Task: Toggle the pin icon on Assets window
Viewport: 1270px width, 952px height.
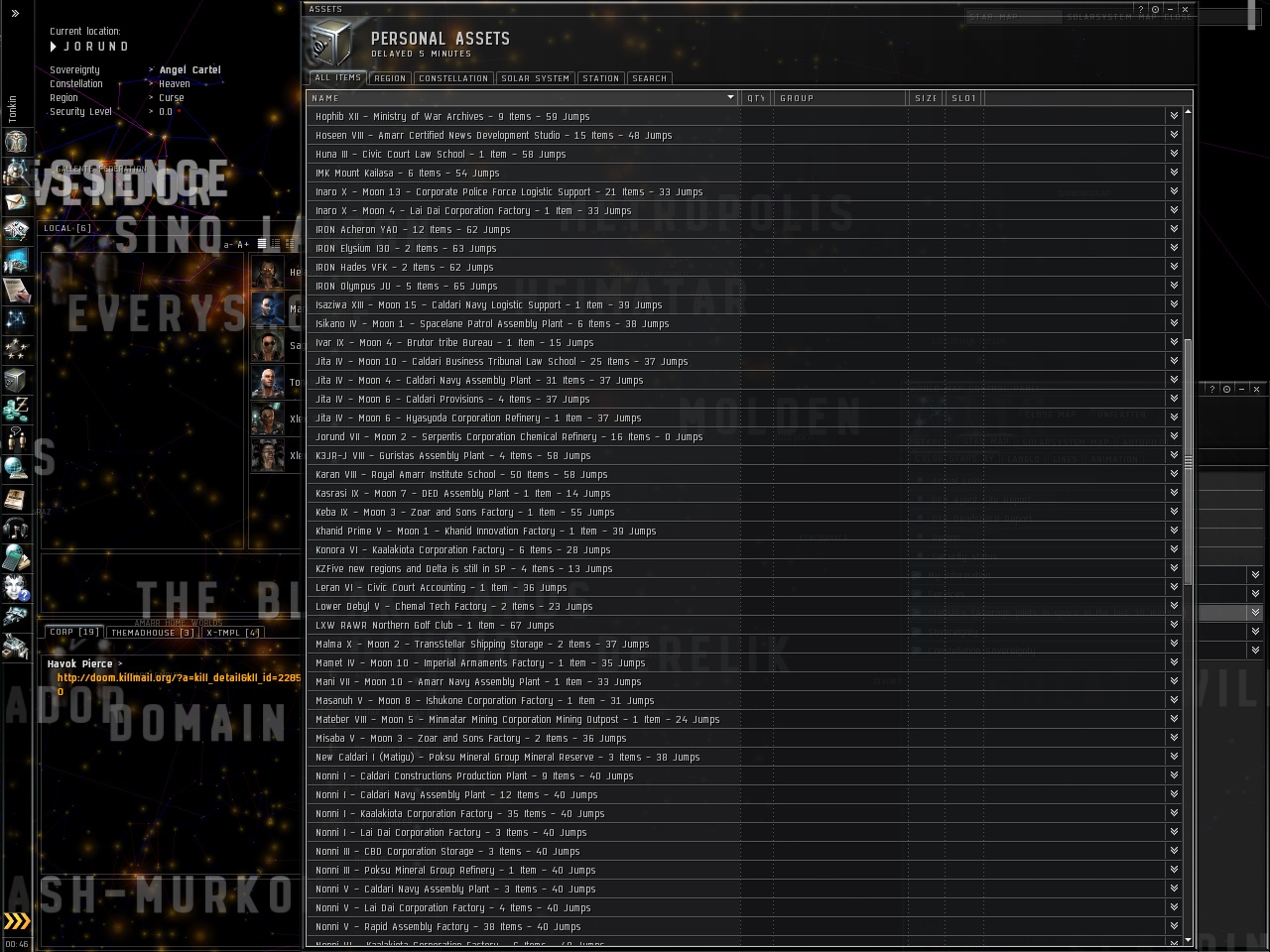Action: pyautogui.click(x=1155, y=9)
